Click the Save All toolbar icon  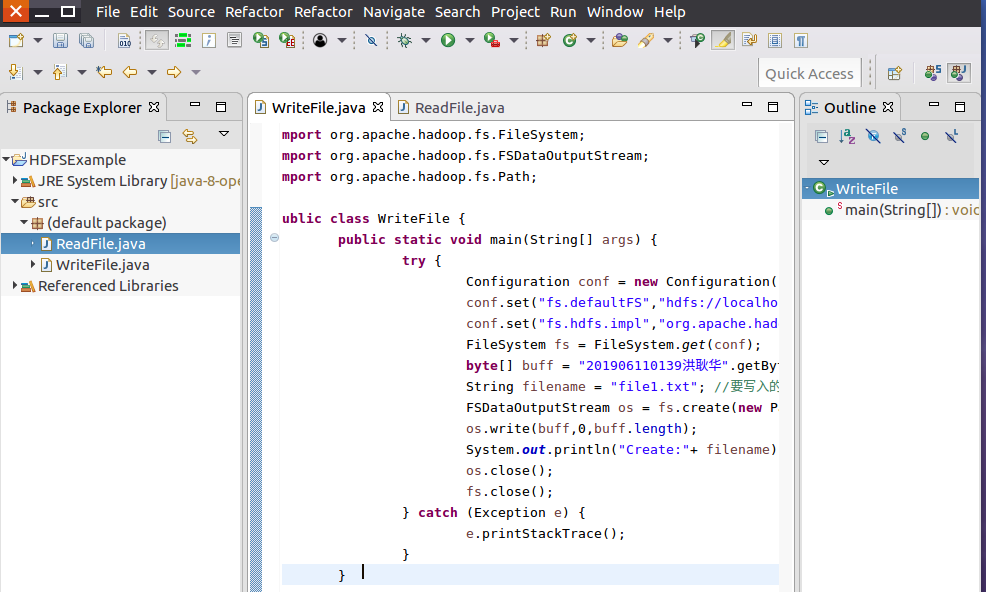click(x=86, y=41)
